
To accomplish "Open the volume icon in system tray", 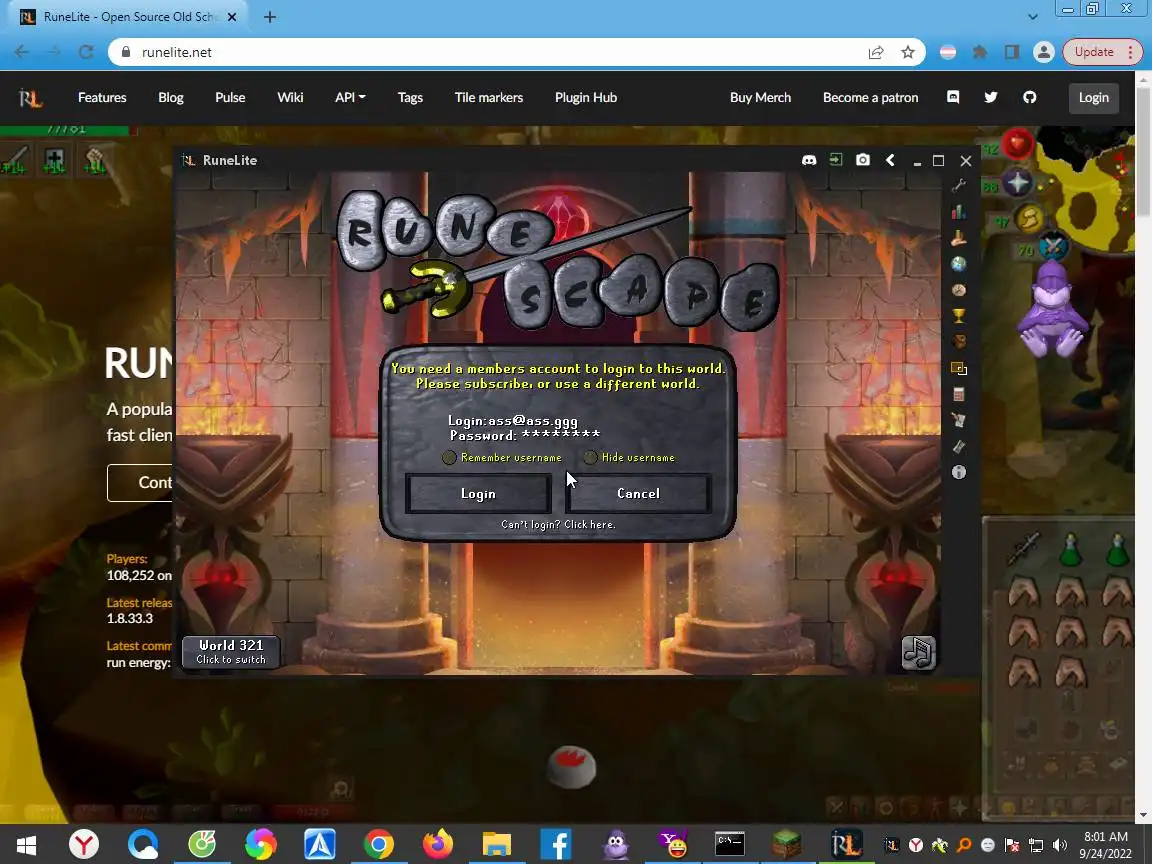I will [x=1059, y=845].
